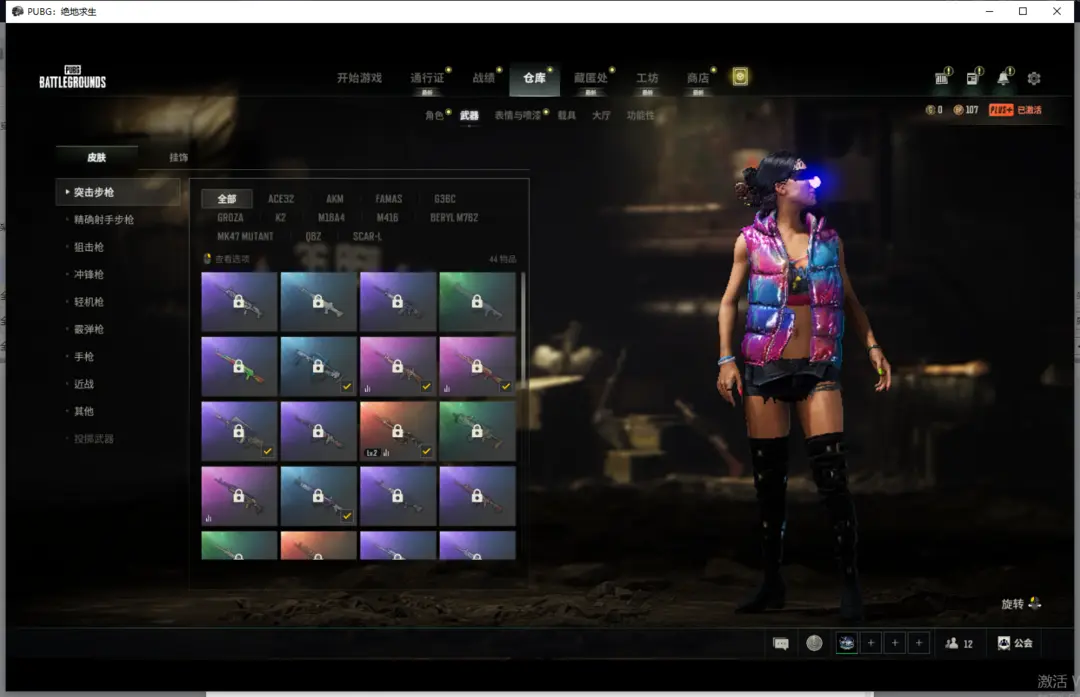The height and width of the screenshot is (697, 1080).
Task: Click the BP coin icon beside 107
Action: pos(957,110)
